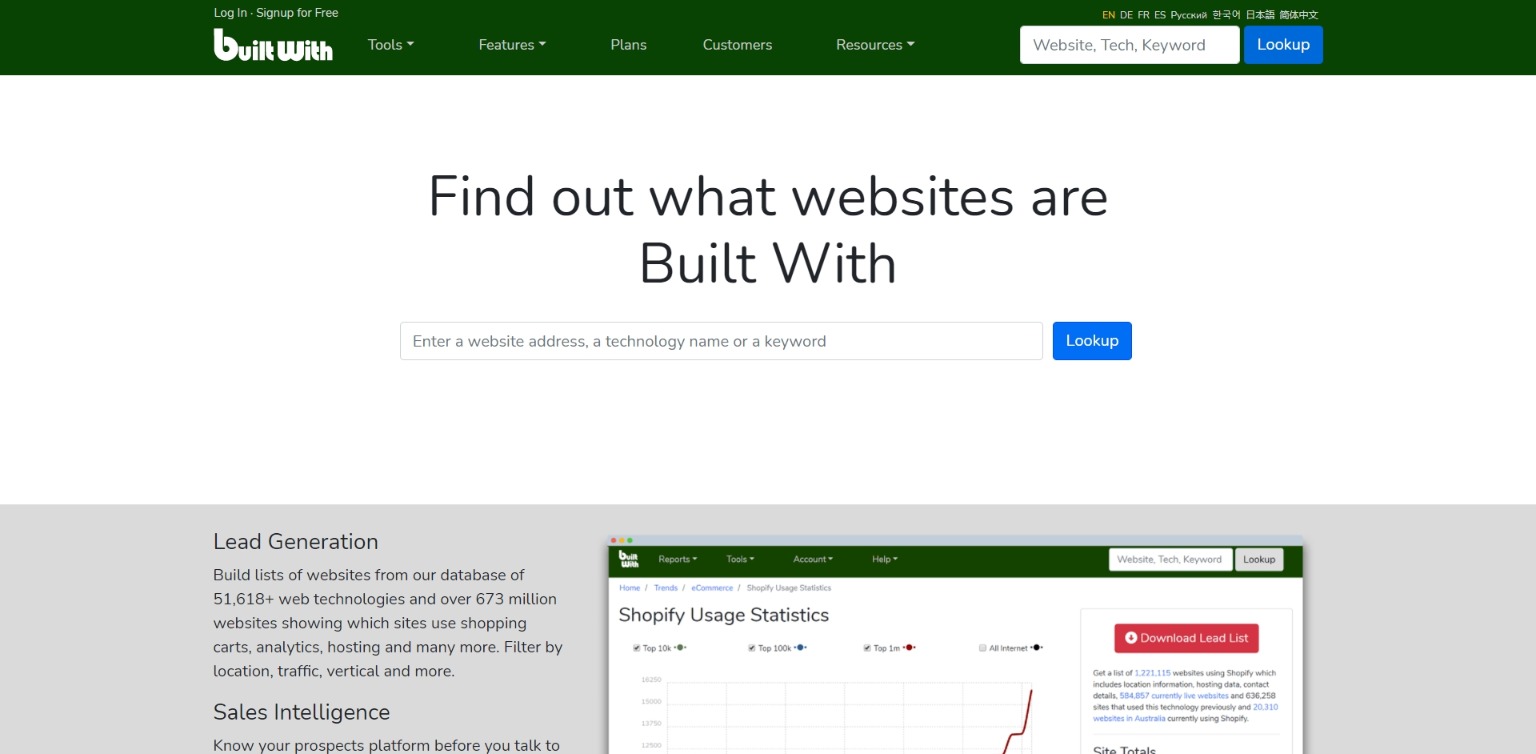Switch language to 한국어
This screenshot has height=754, width=1536.
click(1226, 15)
